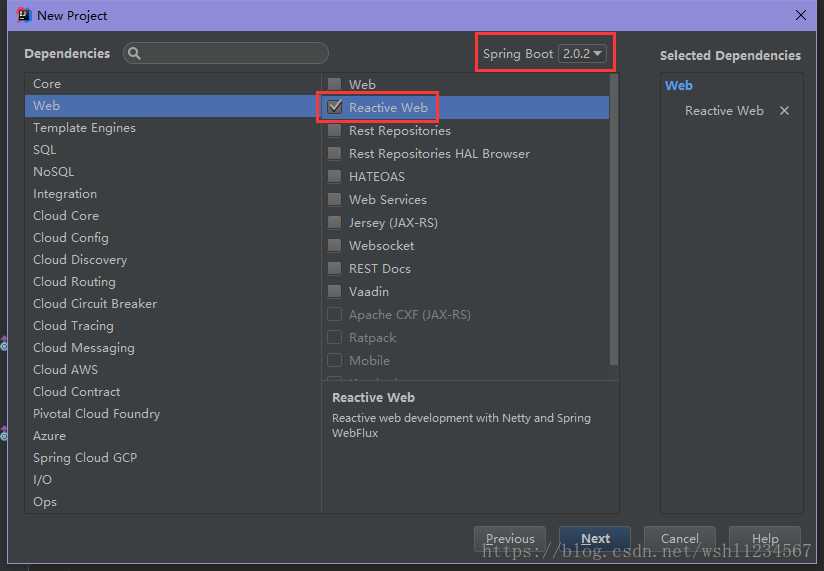
Task: Select the NoSQL category
Action: (x=172, y=172)
